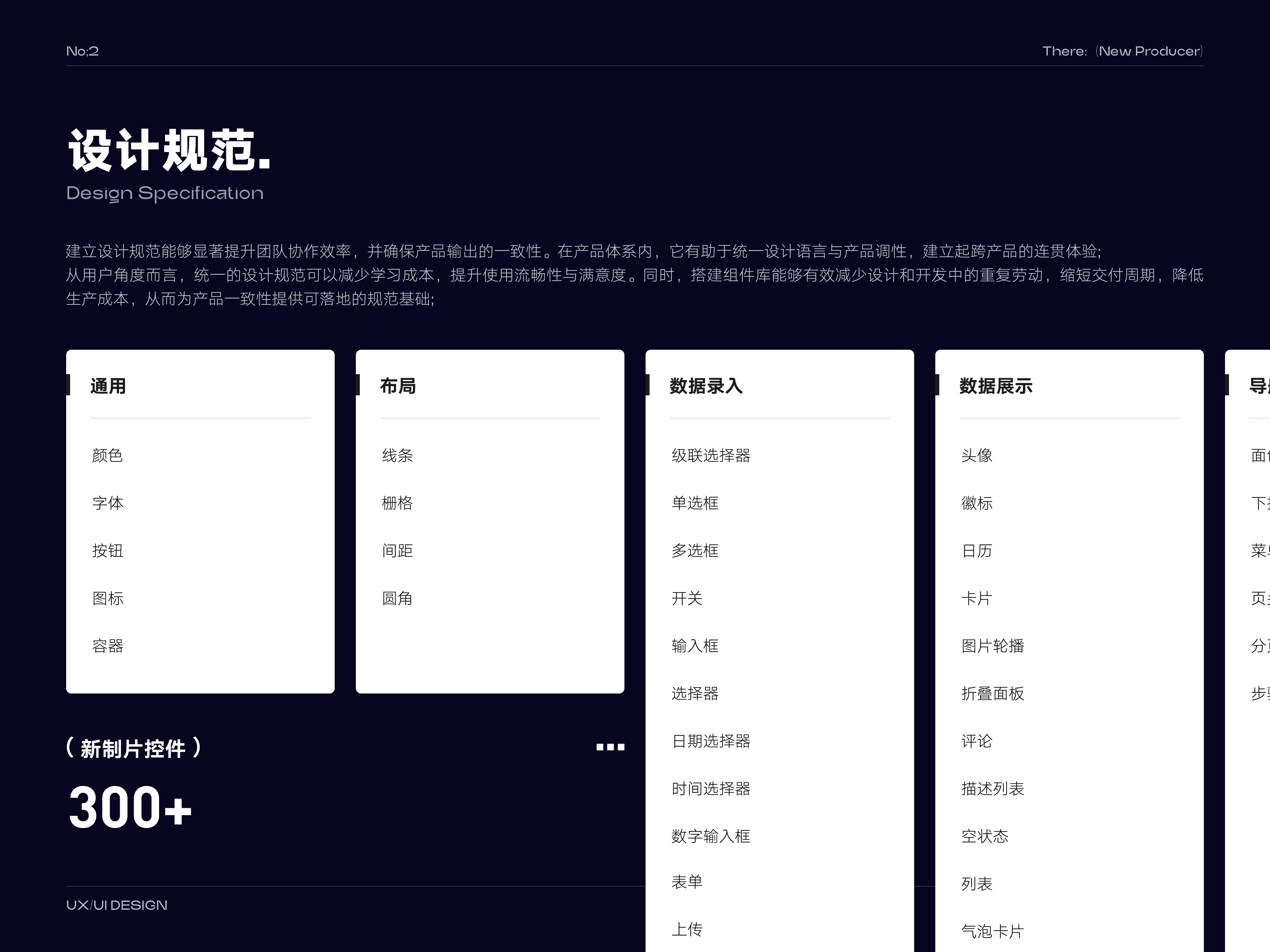This screenshot has height=952, width=1270.
Task: Open the 图标 item
Action: [108, 598]
